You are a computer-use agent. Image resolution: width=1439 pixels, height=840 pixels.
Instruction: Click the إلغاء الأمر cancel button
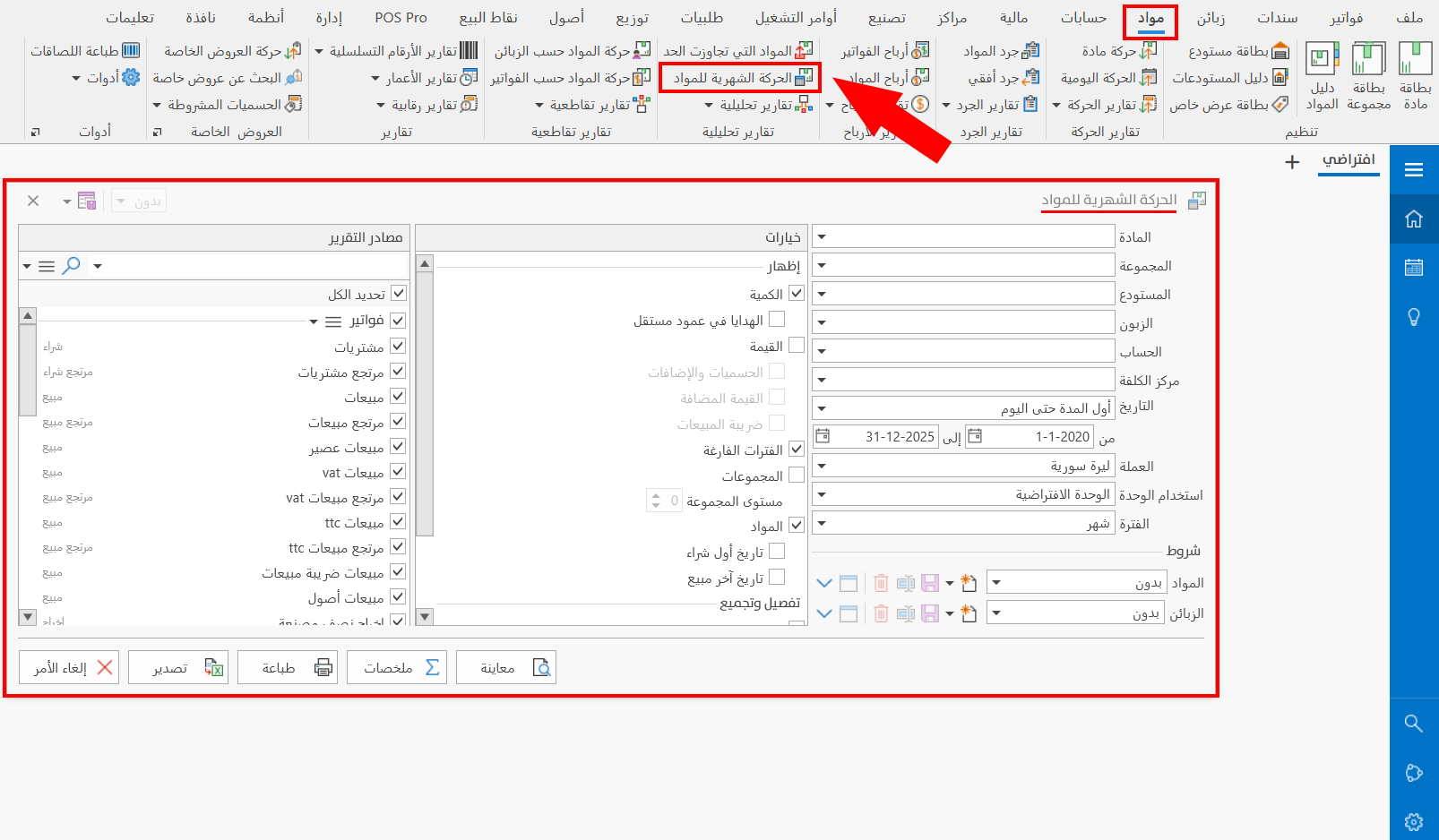68,666
